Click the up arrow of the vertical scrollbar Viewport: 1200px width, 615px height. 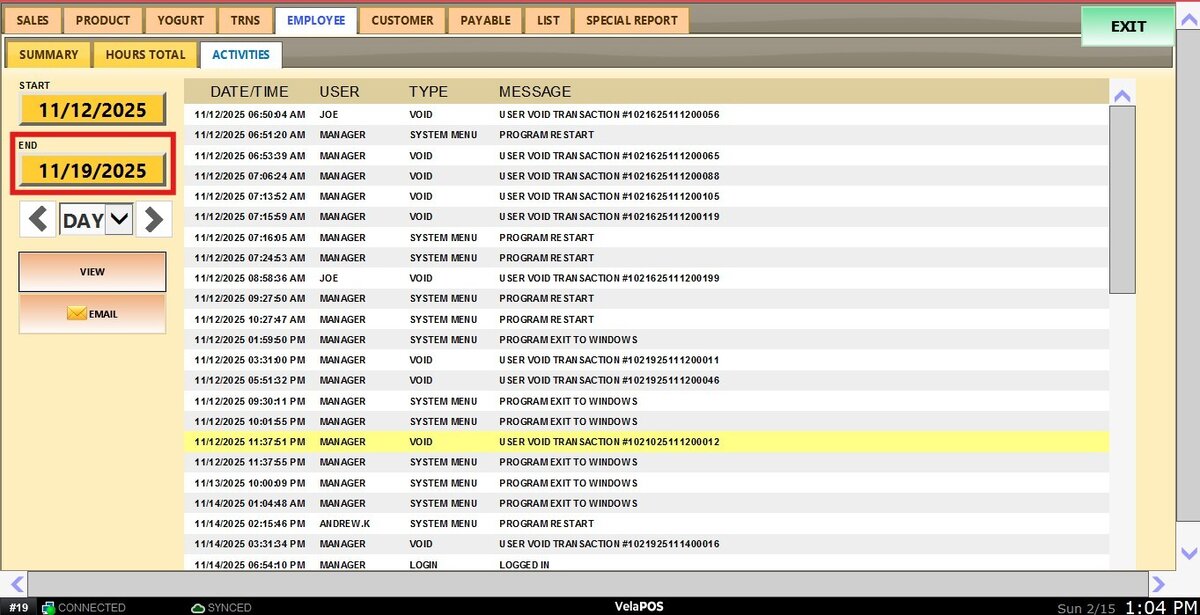pyautogui.click(x=1122, y=96)
